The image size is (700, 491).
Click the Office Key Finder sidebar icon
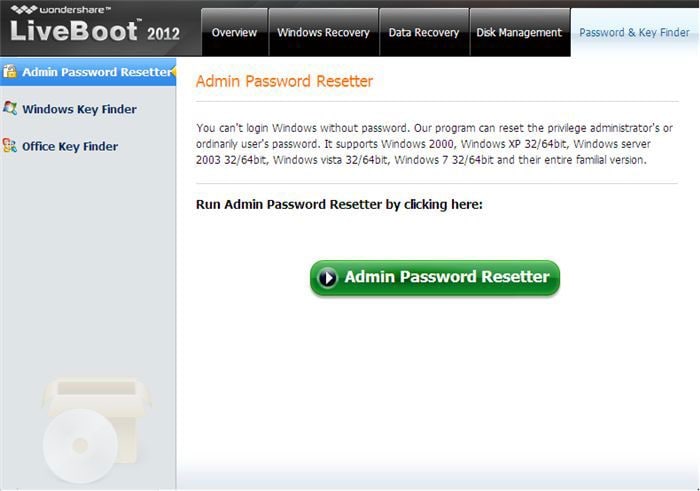[x=10, y=146]
